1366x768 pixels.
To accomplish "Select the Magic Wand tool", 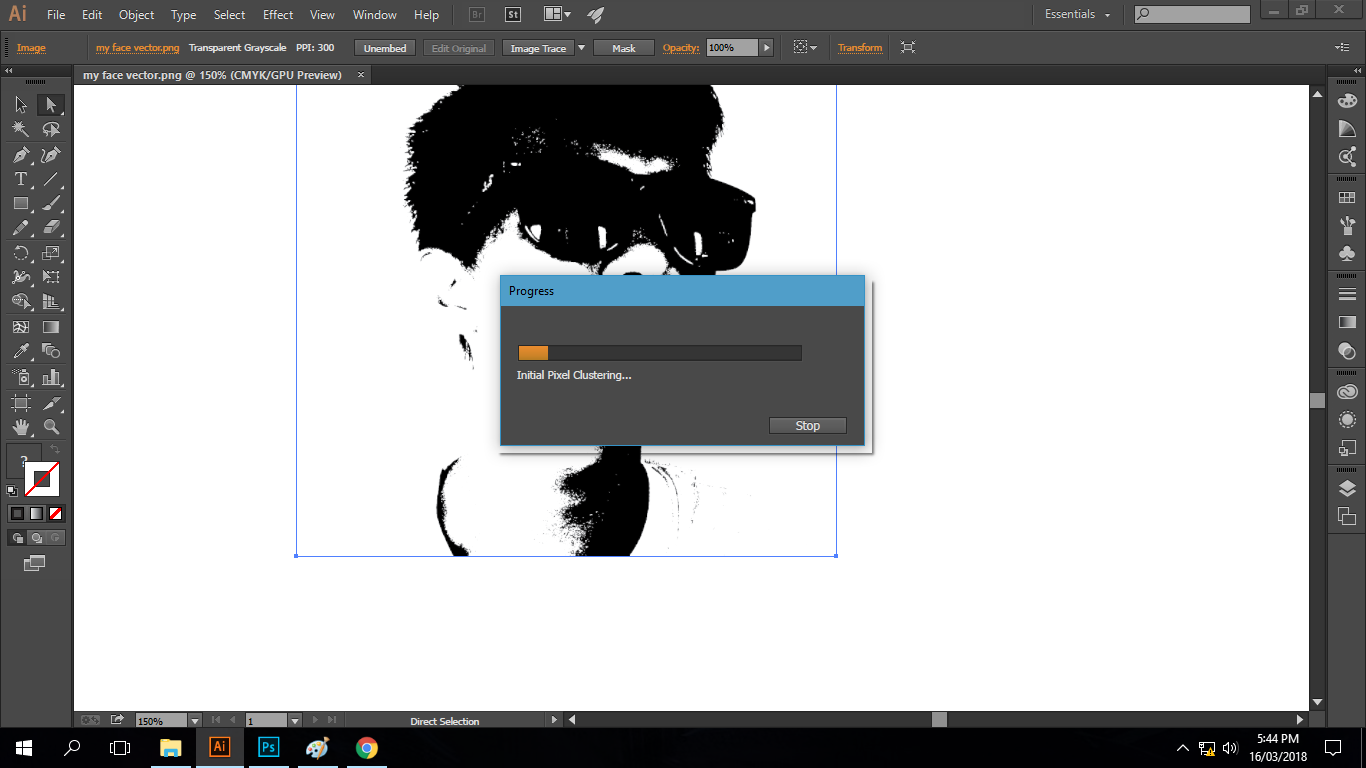I will (21, 129).
